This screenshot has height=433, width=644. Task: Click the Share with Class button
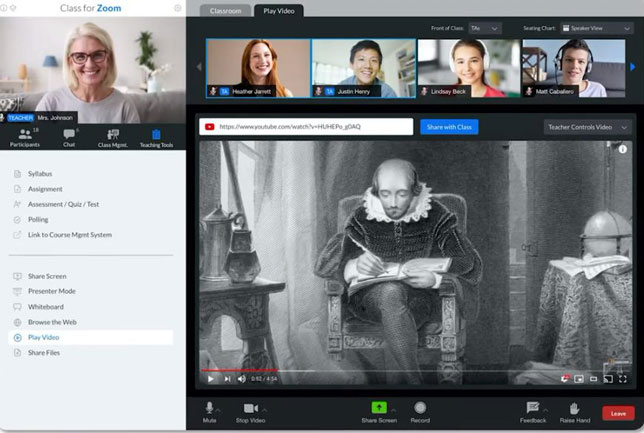pyautogui.click(x=448, y=127)
